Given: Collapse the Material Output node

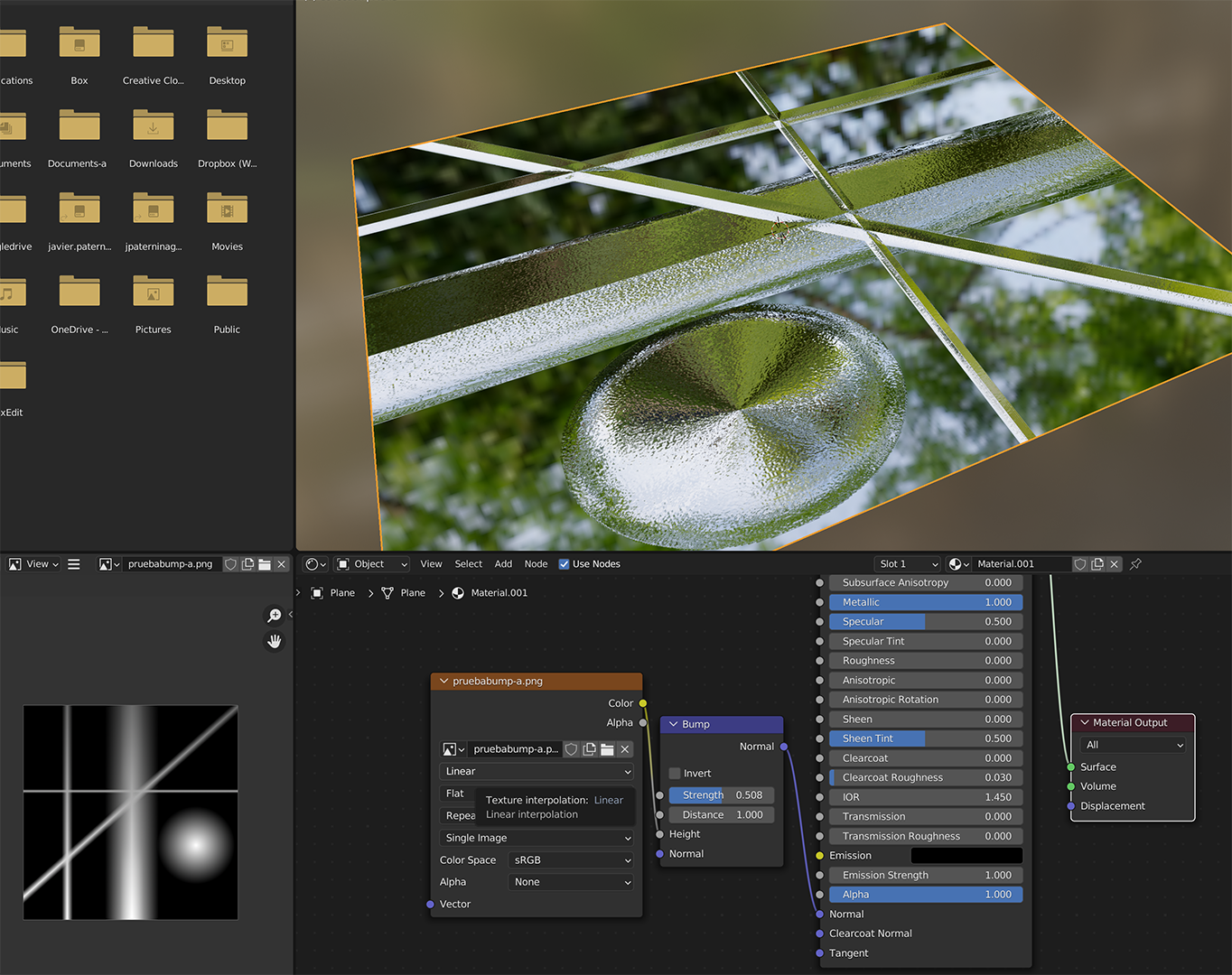Looking at the screenshot, I should pos(1085,722).
